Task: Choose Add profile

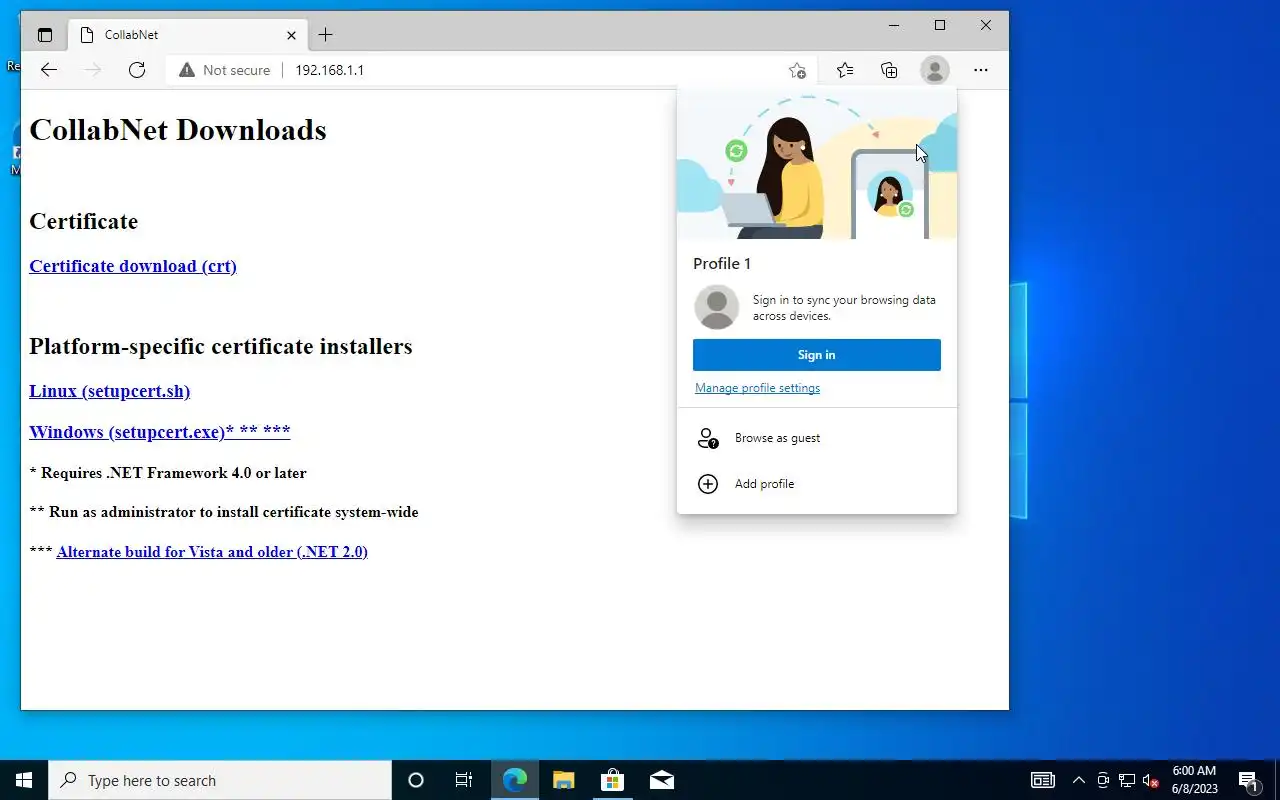Action: pyautogui.click(x=817, y=484)
